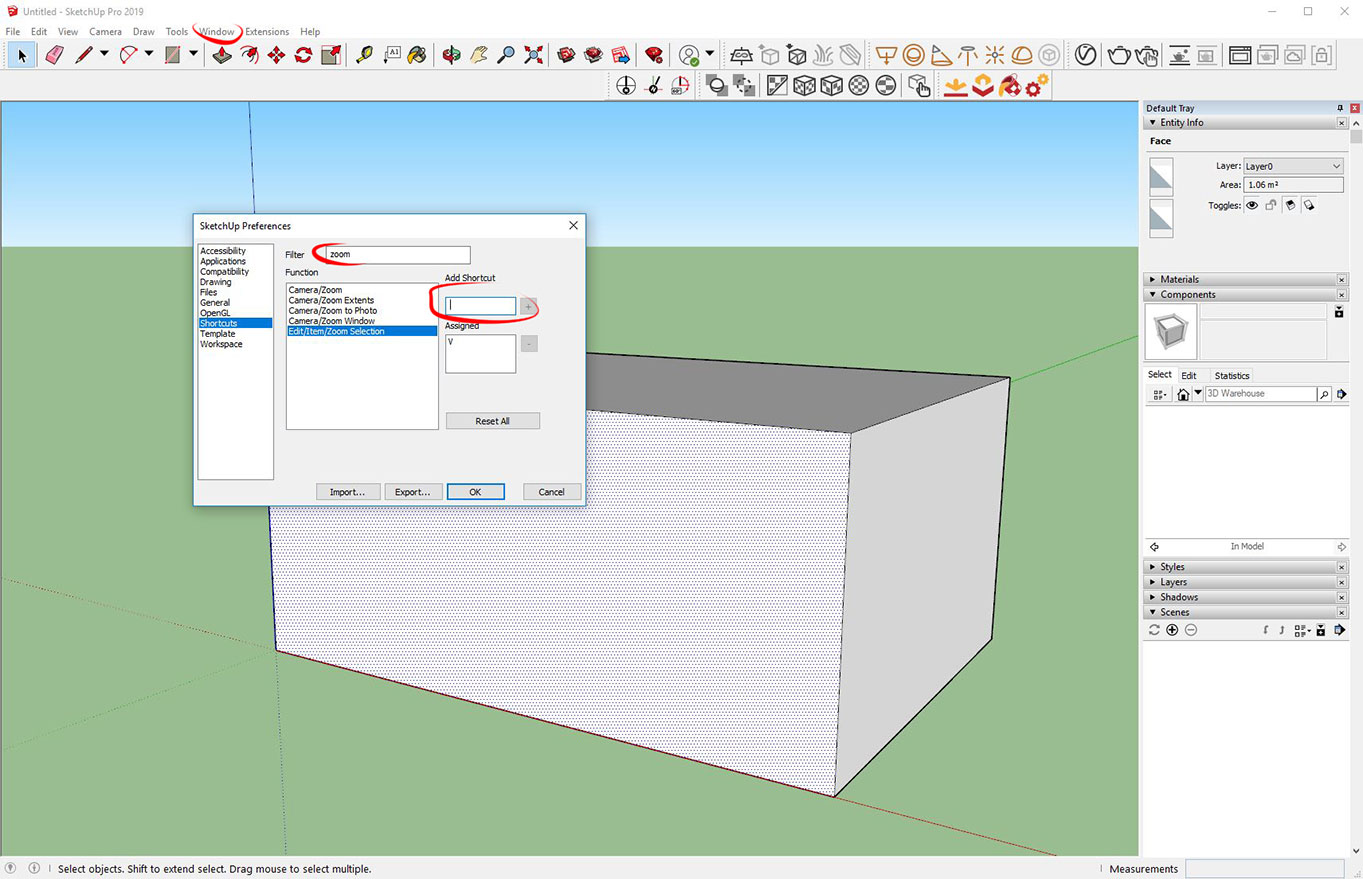Click the Zoom Extents tool

coord(533,55)
